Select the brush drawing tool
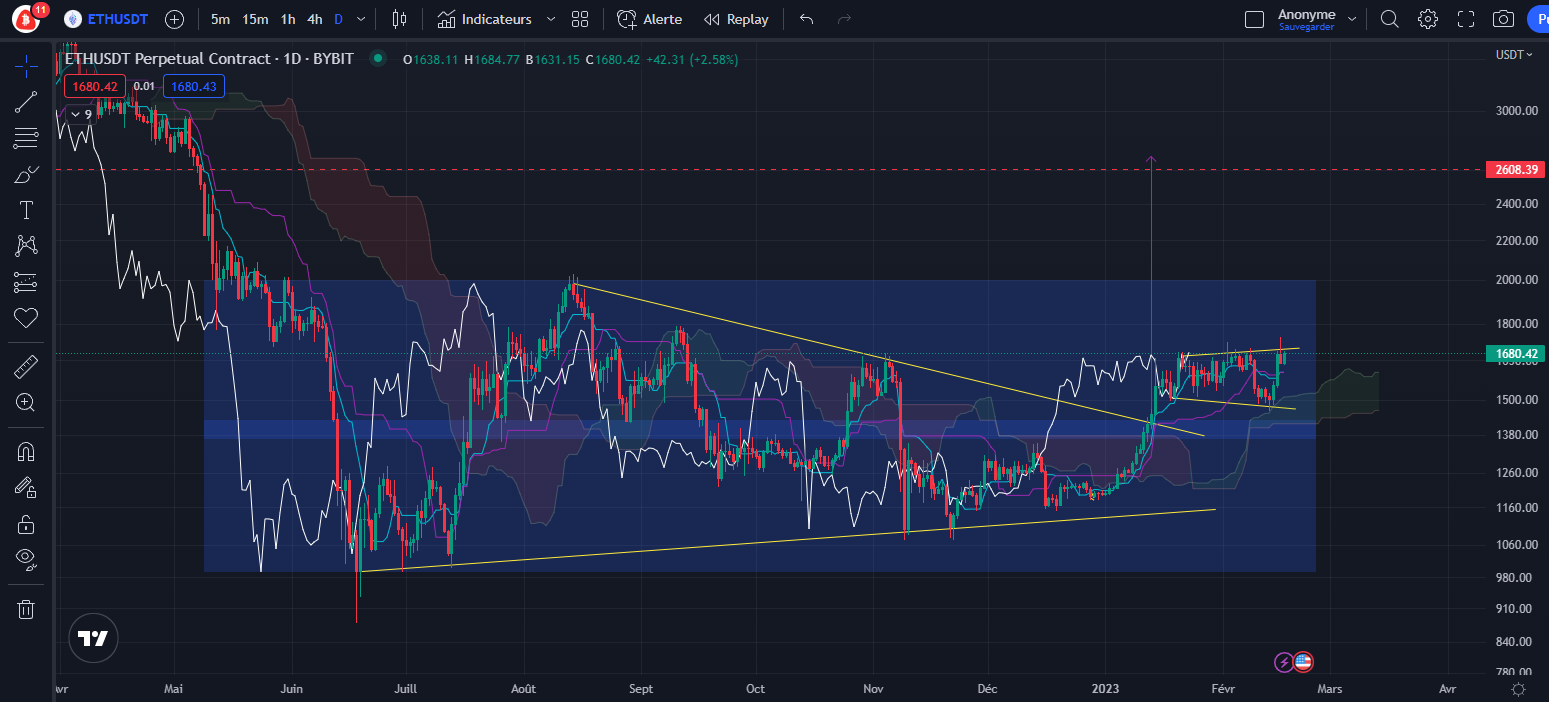This screenshot has width=1549, height=702. pos(26,173)
